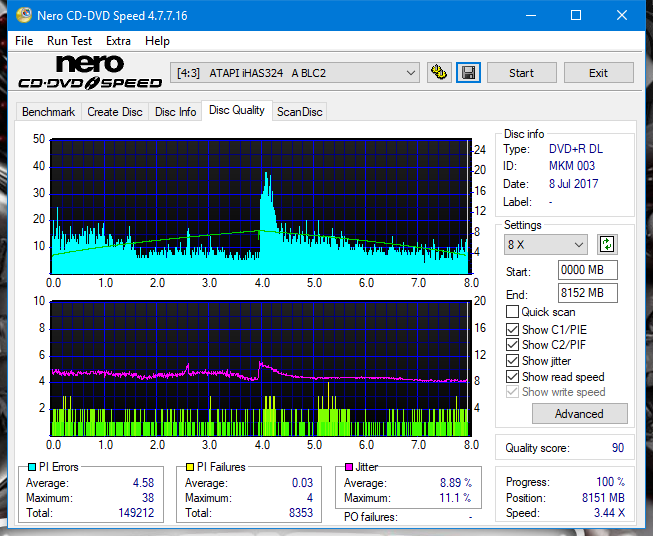Click Jitter average 8.89 %
This screenshot has height=536, width=653.
tap(456, 483)
